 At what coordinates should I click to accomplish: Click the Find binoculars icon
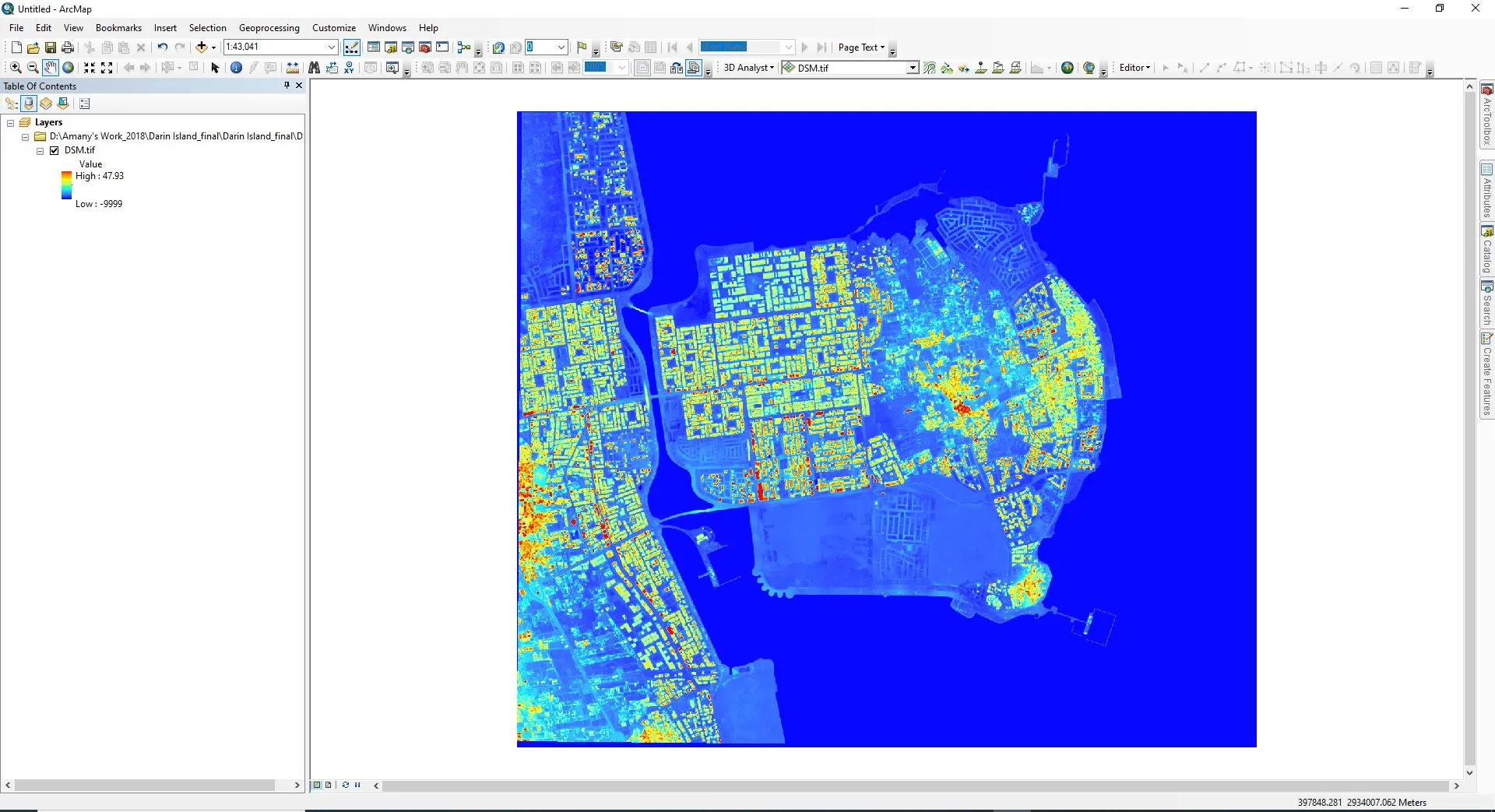[314, 68]
